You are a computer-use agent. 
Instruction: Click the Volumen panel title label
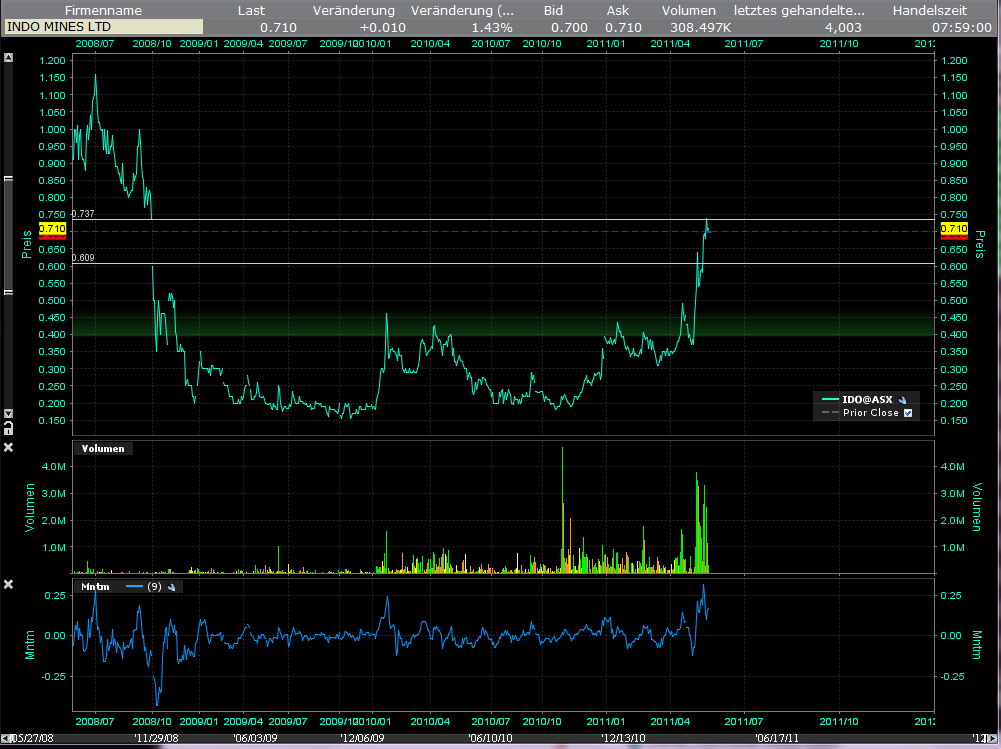click(103, 448)
